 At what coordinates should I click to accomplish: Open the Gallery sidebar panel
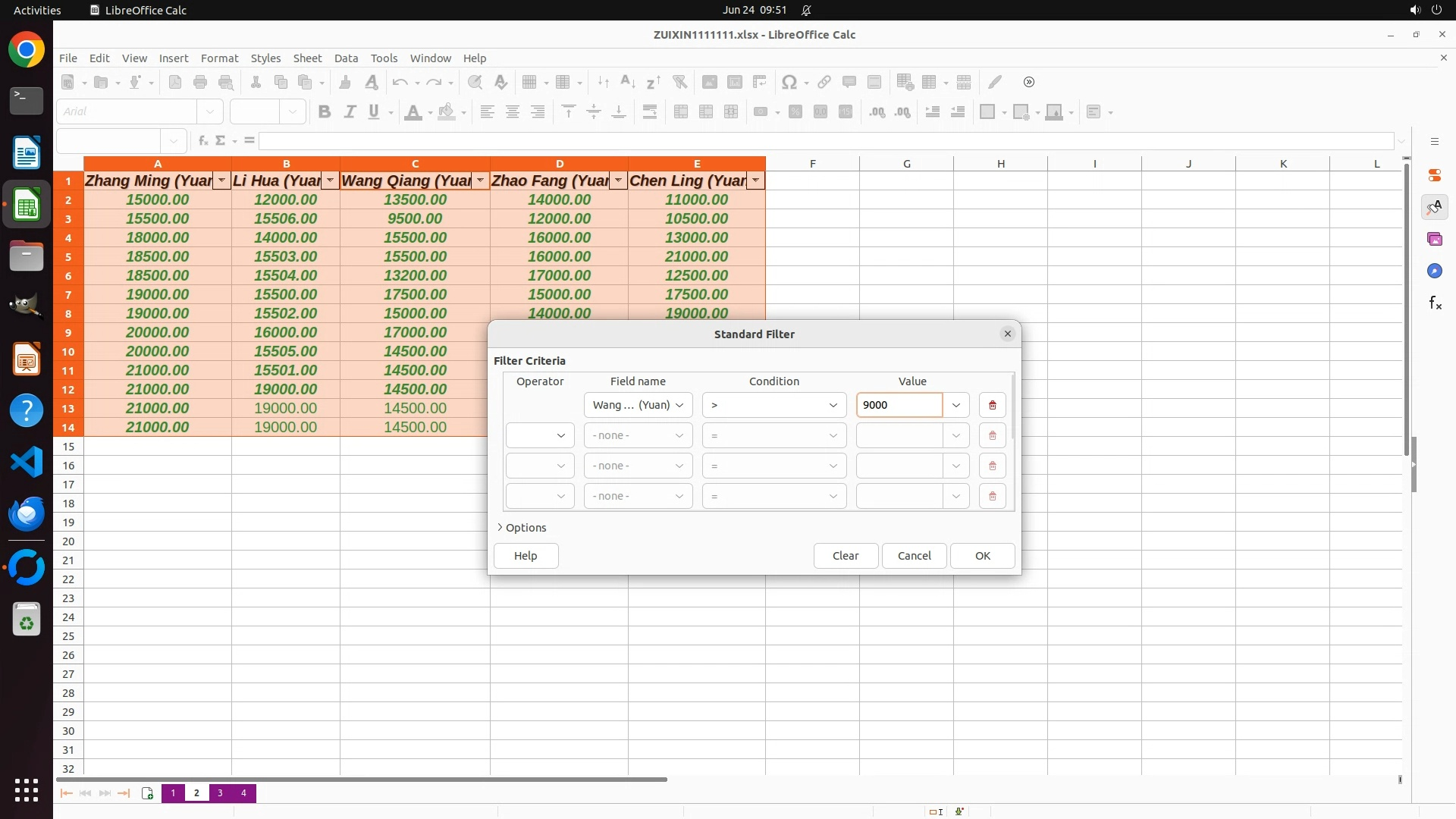tap(1435, 240)
